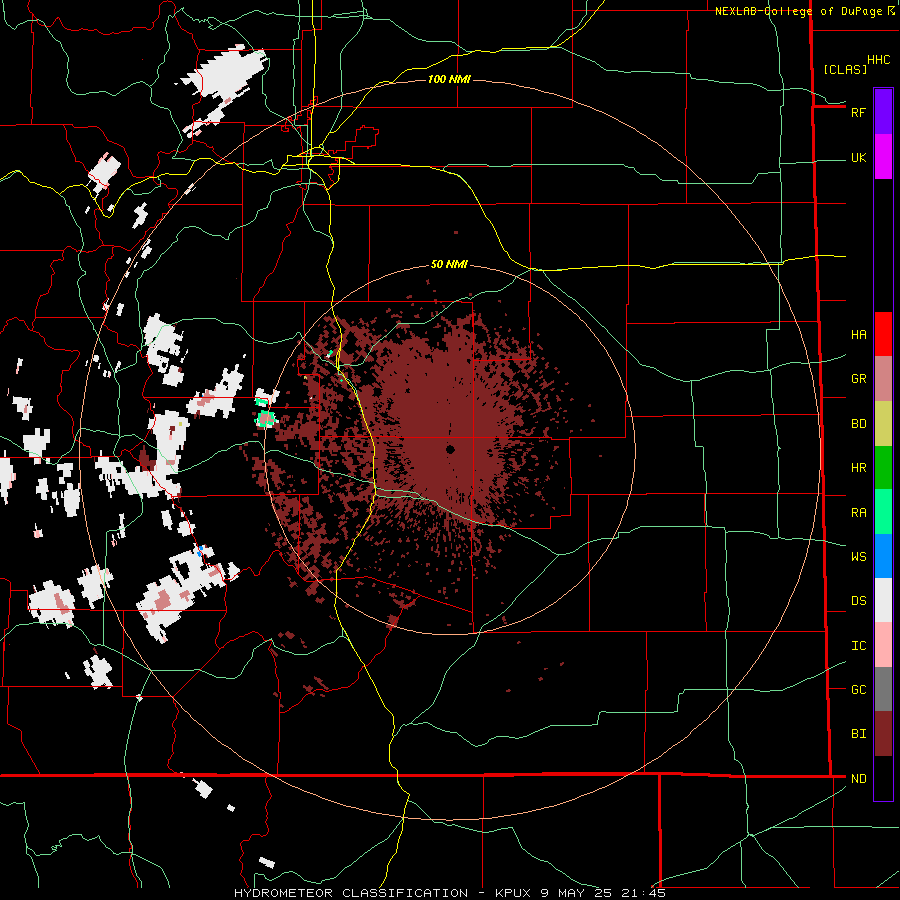This screenshot has height=900, width=900.
Task: Click the 'GR' legend label
Action: coord(858,379)
